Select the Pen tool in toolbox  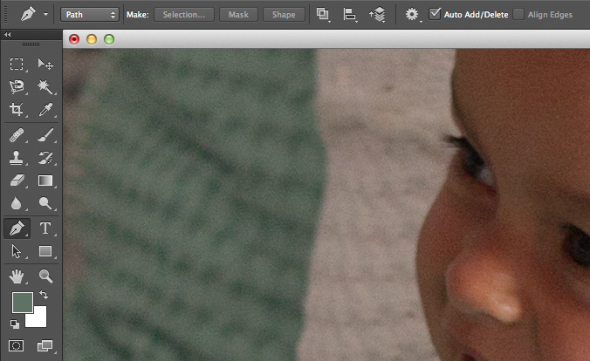click(x=17, y=228)
